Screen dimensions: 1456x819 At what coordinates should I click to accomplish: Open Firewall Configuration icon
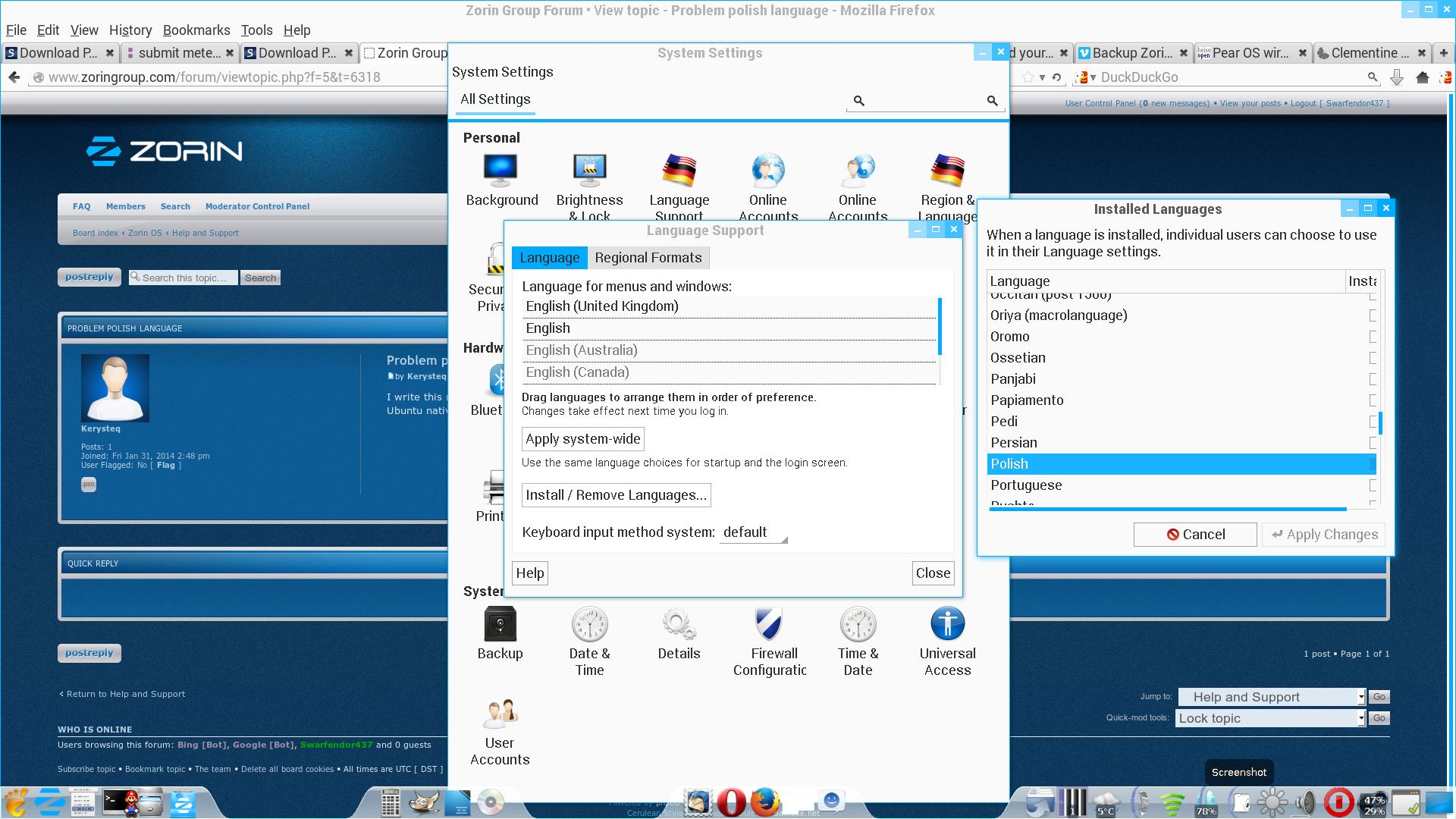click(x=769, y=625)
